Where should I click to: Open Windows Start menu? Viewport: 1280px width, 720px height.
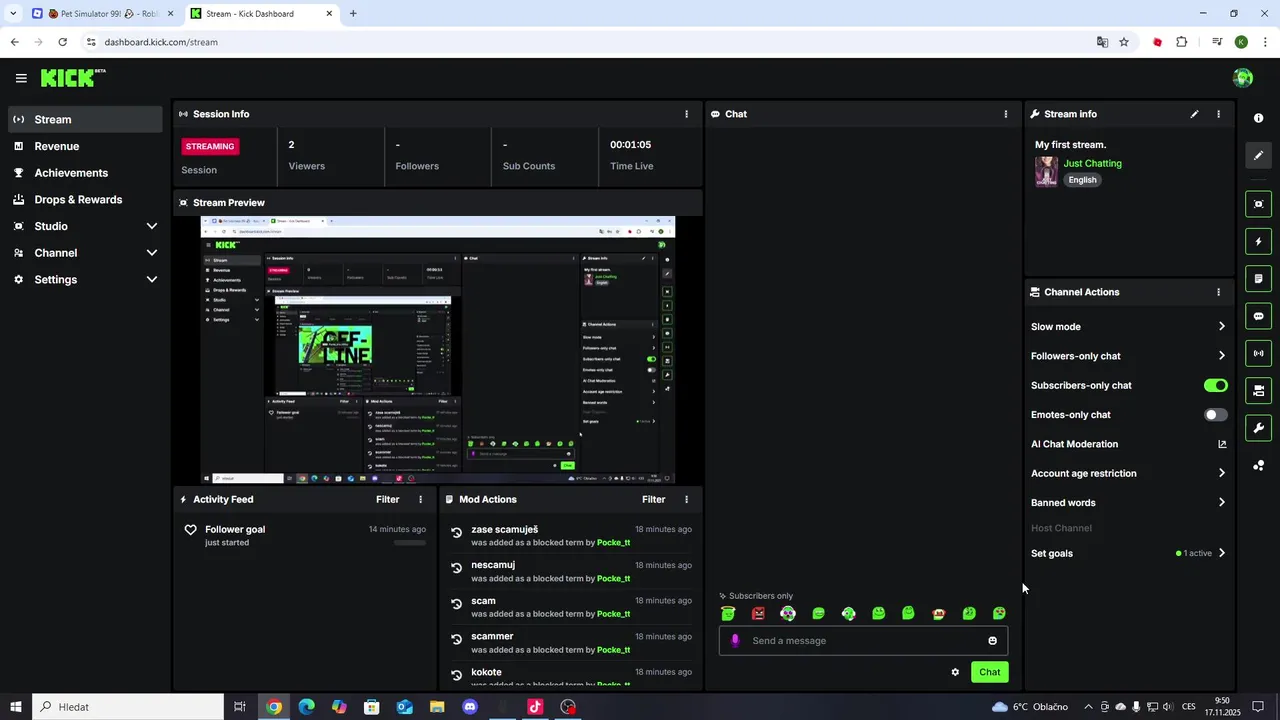tap(16, 707)
